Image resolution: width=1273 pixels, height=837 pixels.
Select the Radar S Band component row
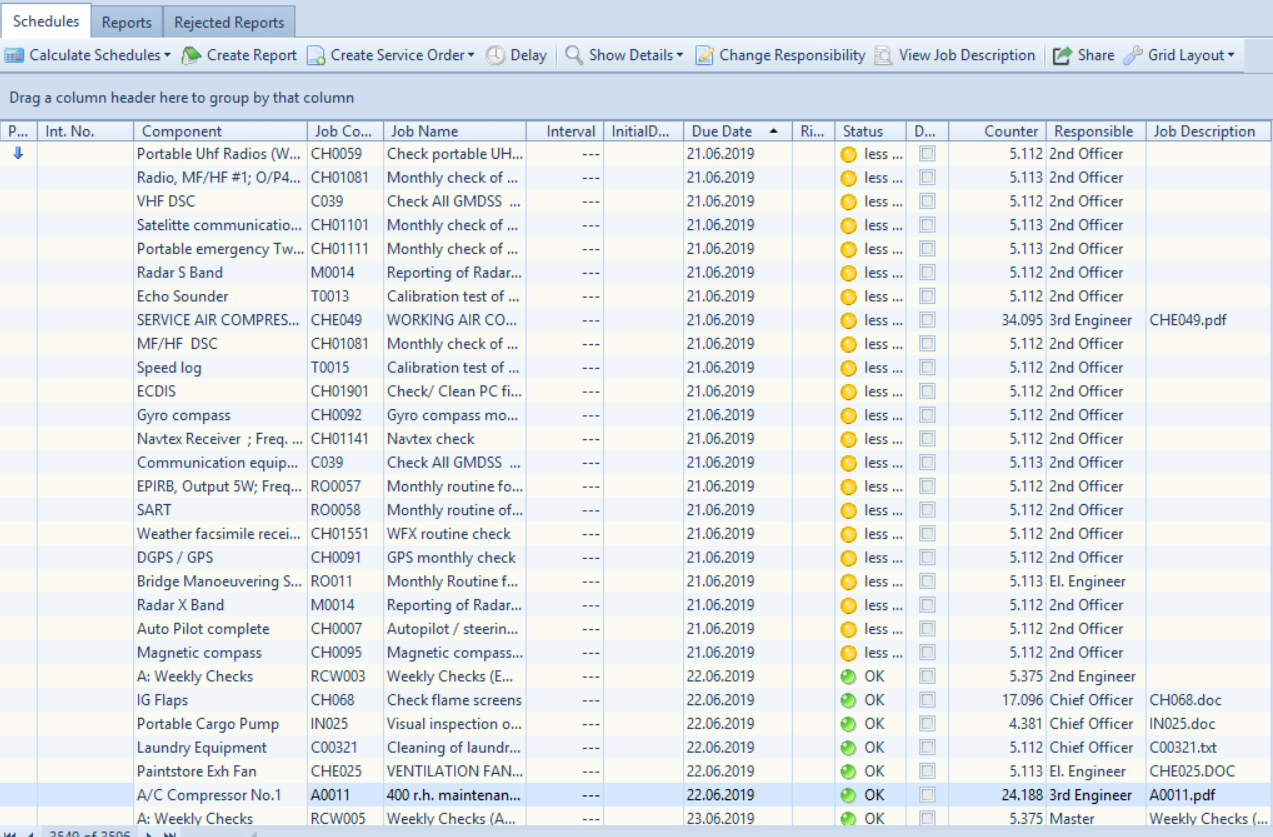pos(636,272)
